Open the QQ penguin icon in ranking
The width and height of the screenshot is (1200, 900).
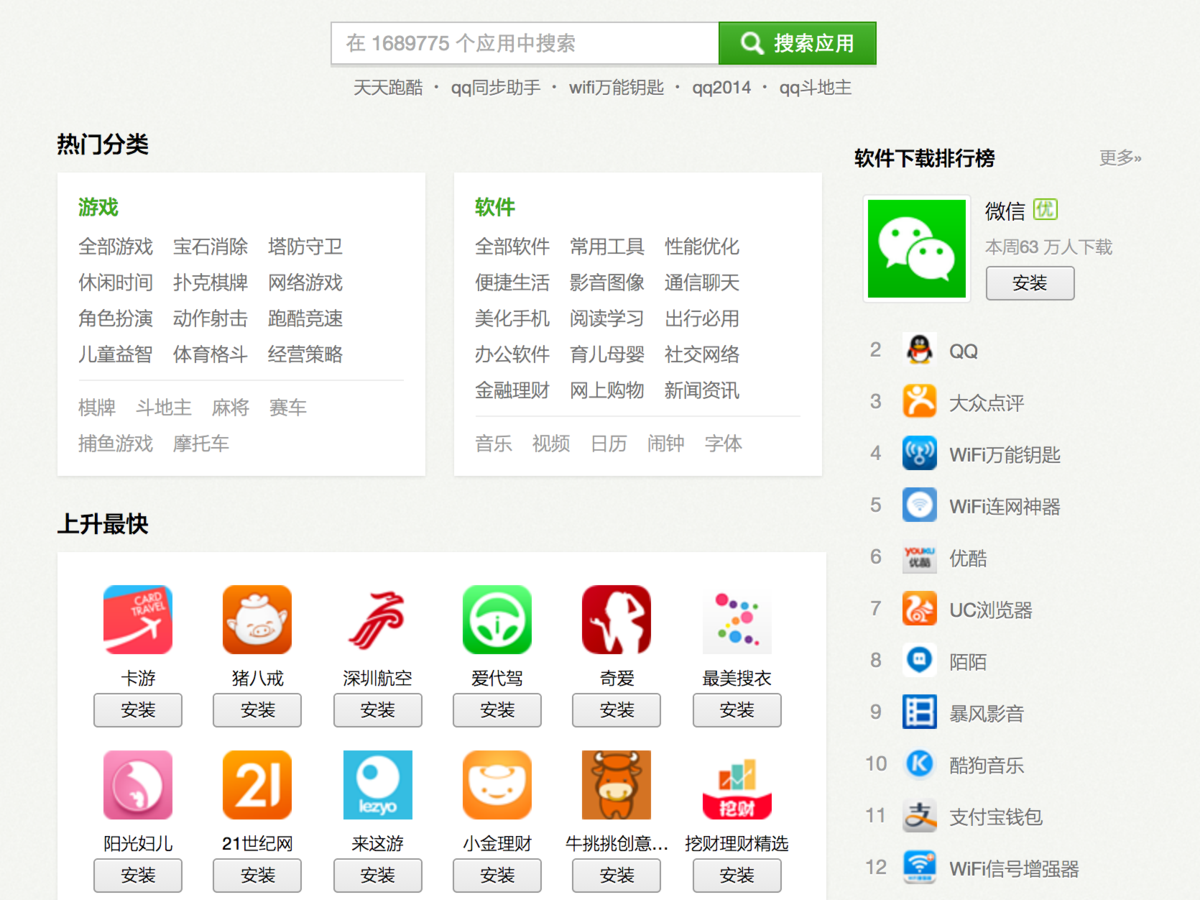919,350
